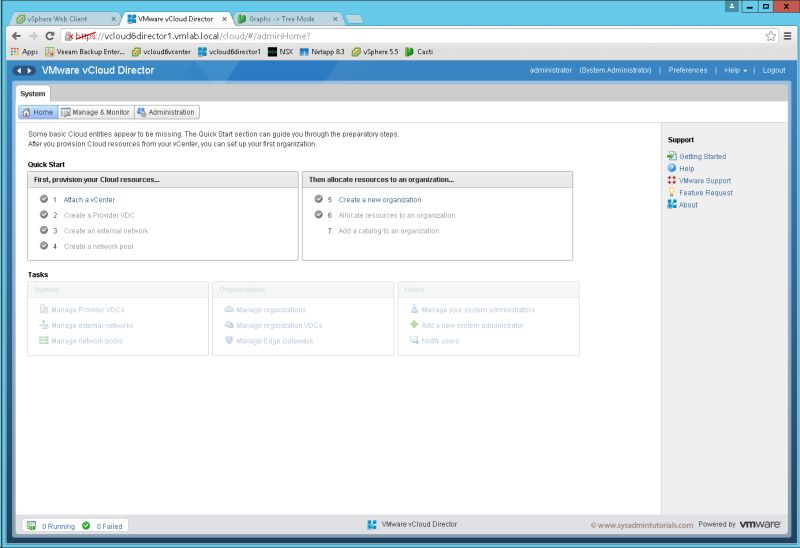The image size is (800, 548).
Task: Open the VMware Support link
Action: click(699, 181)
